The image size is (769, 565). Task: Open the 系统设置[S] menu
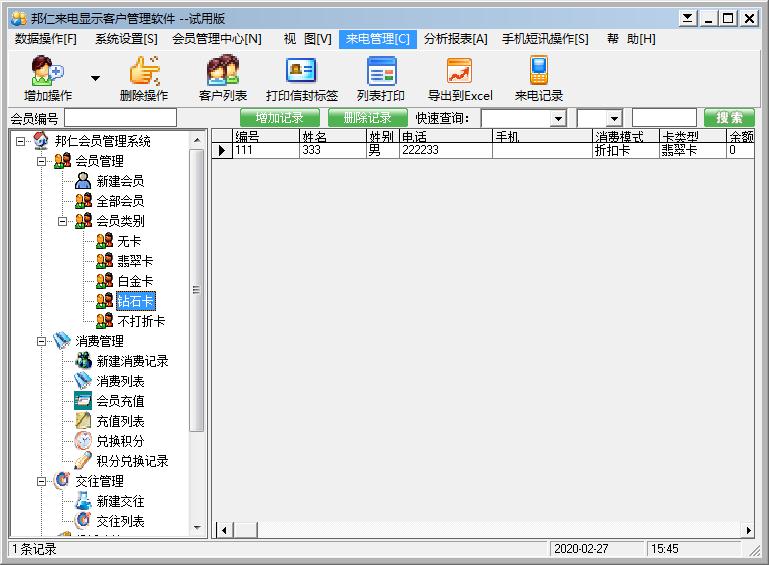tap(126, 39)
